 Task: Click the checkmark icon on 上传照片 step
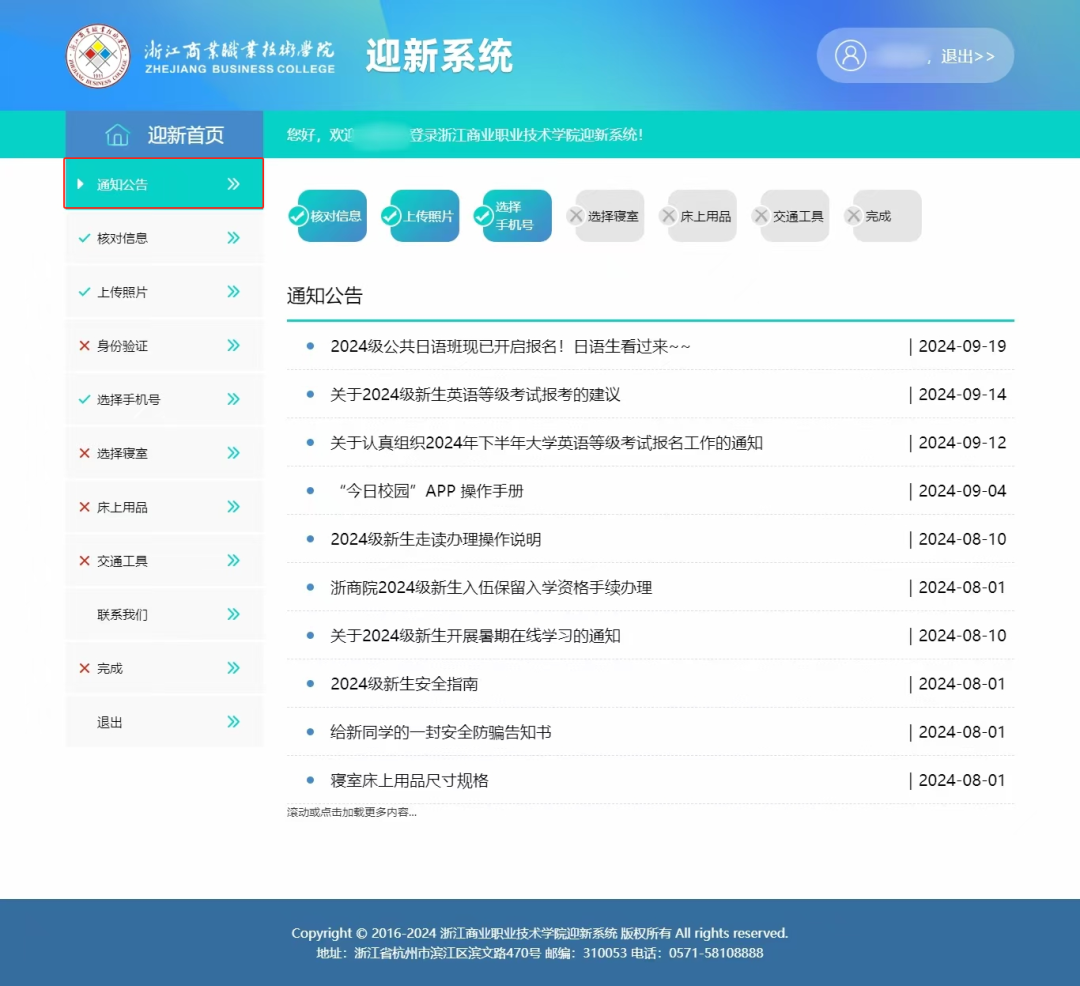[390, 216]
